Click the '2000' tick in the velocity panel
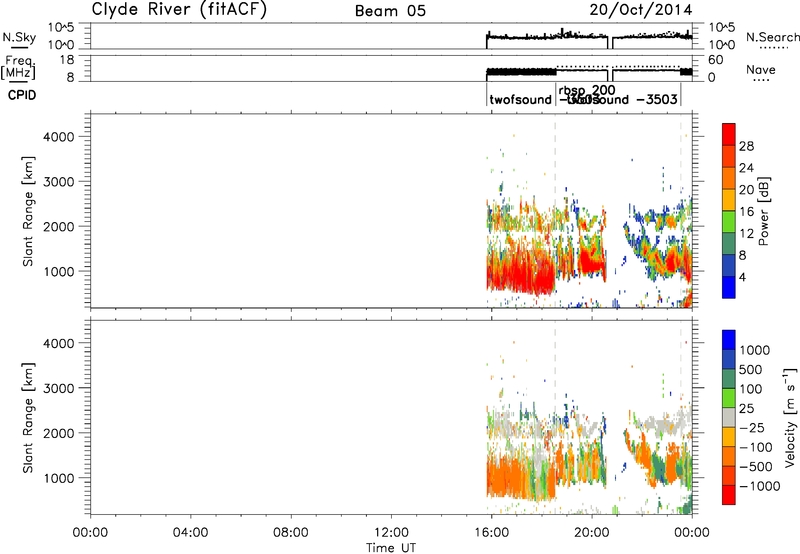This screenshot has width=800, height=554. click(59, 433)
